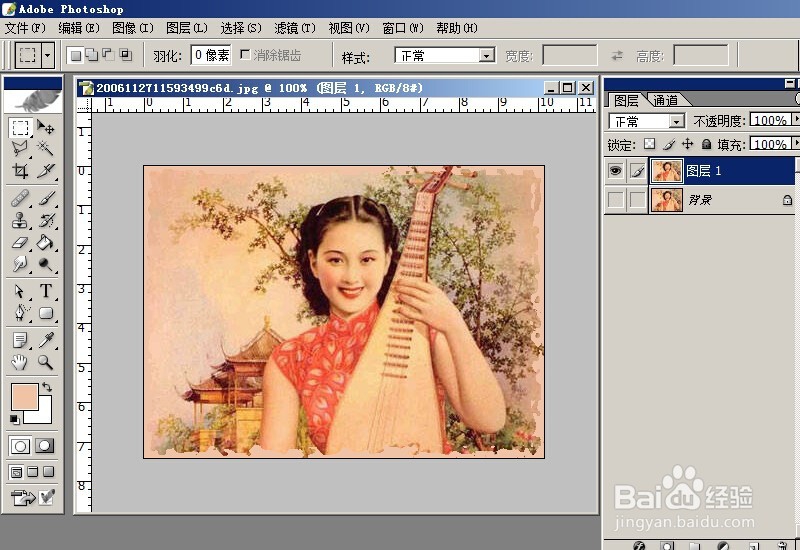800x550 pixels.
Task: Toggle lock position icon
Action: pos(688,144)
